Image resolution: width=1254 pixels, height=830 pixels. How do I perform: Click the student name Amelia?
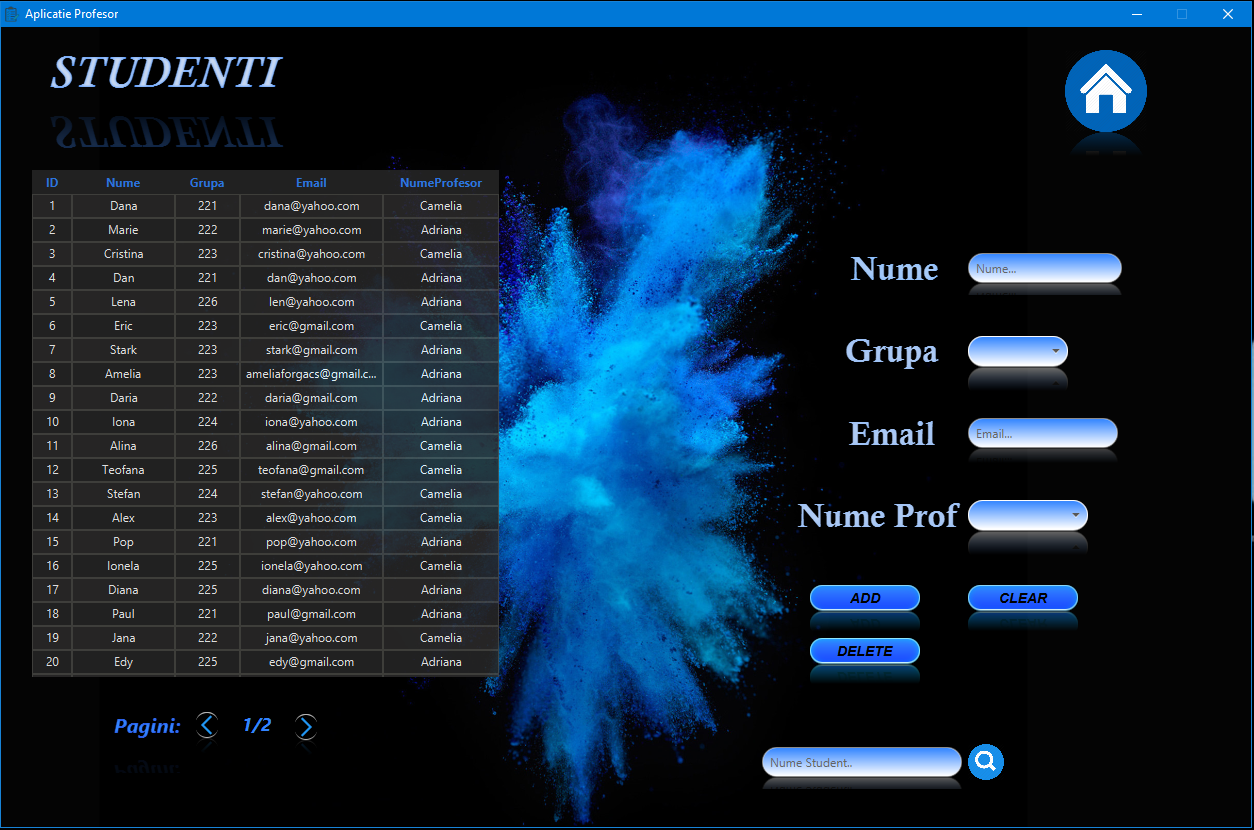(x=123, y=374)
